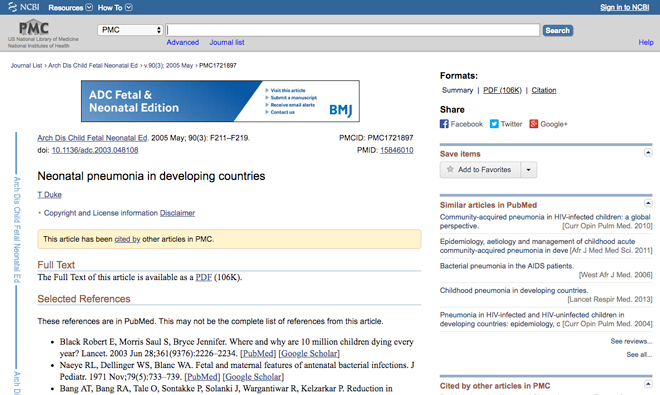660x395 pixels.
Task: Click See all... link
Action: point(639,355)
